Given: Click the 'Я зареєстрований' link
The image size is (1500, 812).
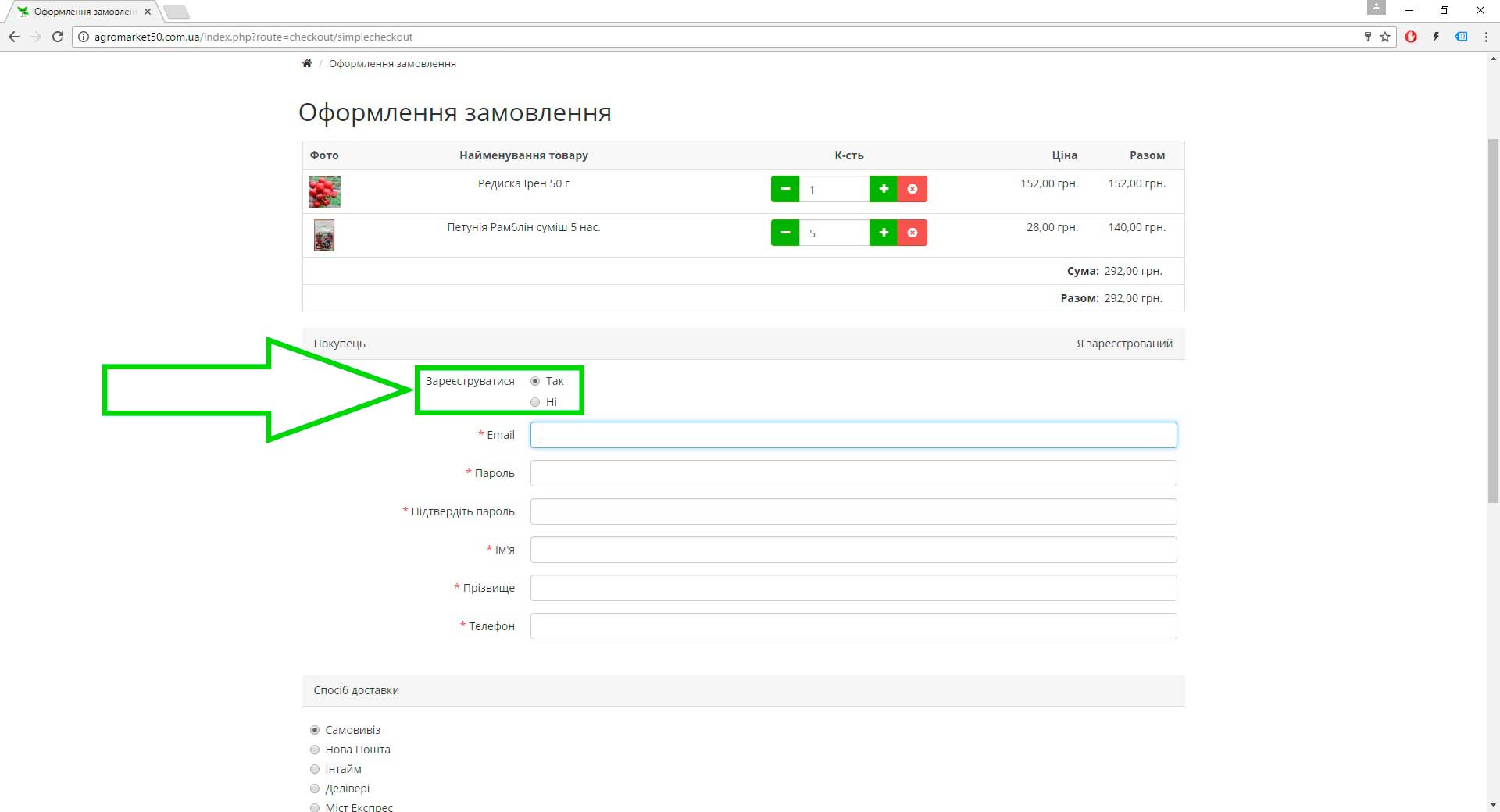Looking at the screenshot, I should pos(1124,344).
